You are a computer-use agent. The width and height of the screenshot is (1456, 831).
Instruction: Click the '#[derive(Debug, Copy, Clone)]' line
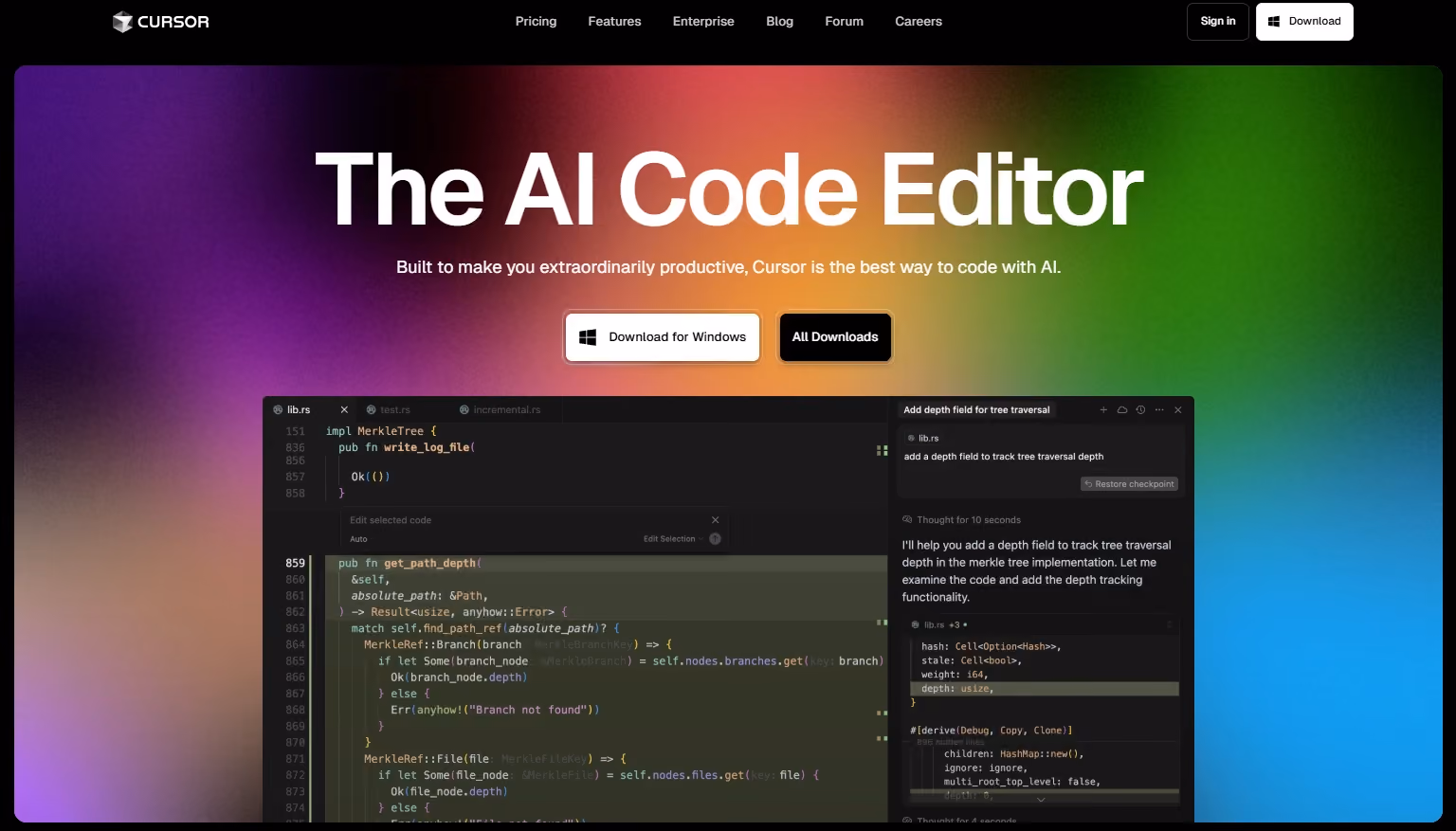992,731
